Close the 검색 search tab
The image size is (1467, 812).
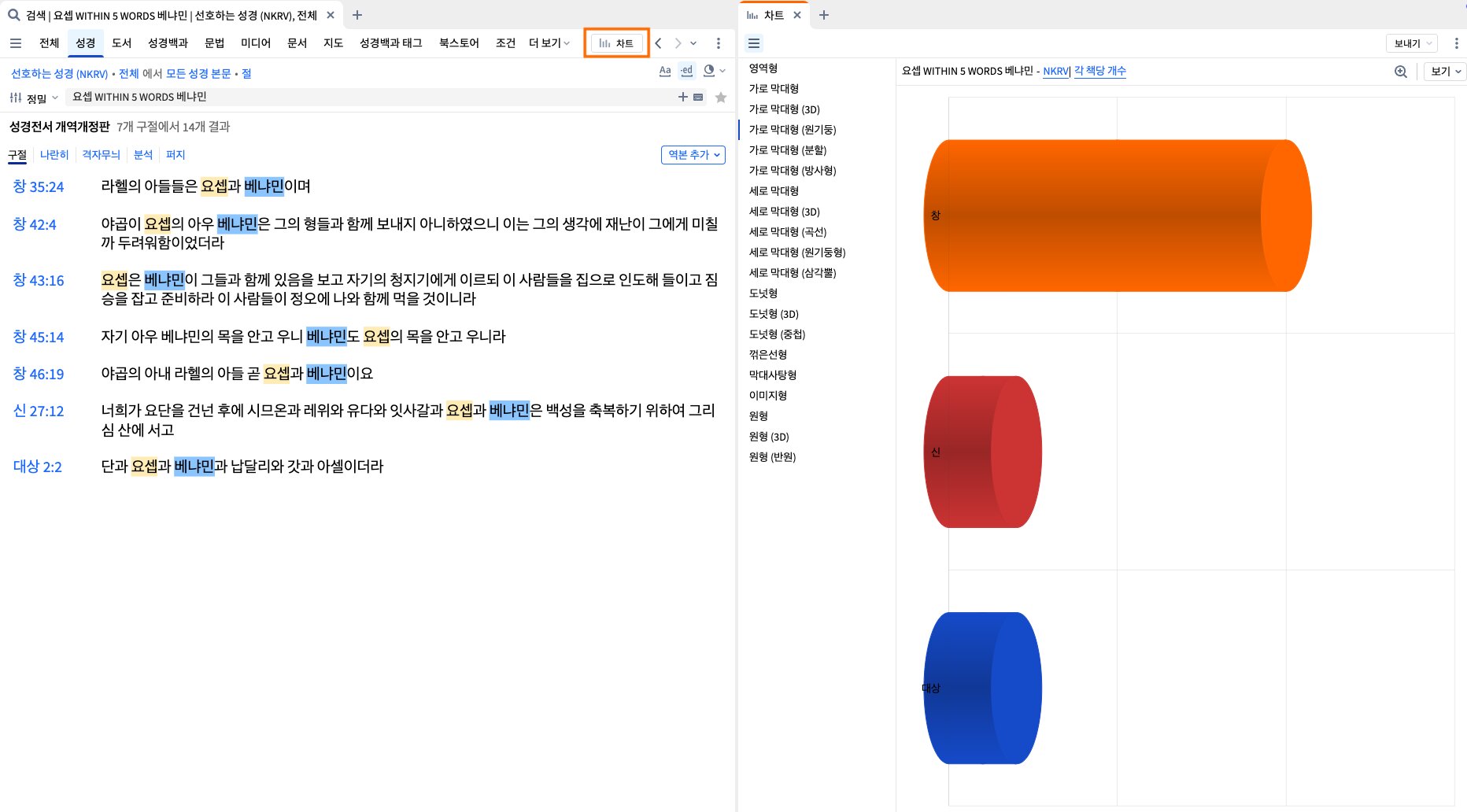(x=331, y=15)
